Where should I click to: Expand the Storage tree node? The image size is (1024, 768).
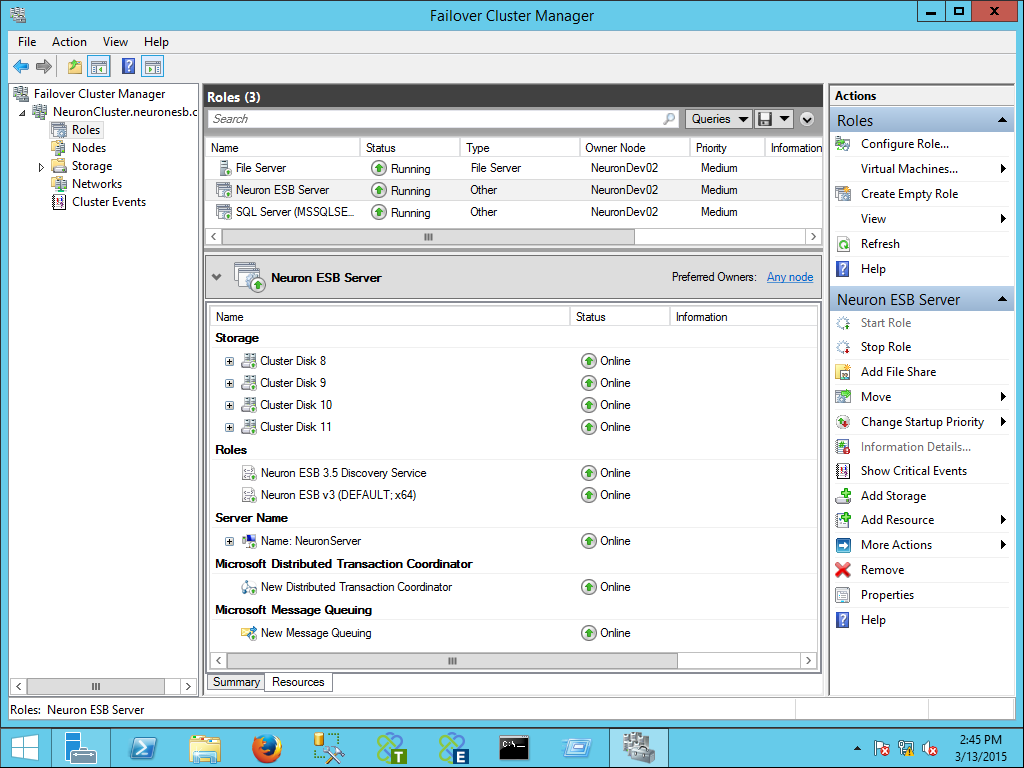(x=41, y=167)
